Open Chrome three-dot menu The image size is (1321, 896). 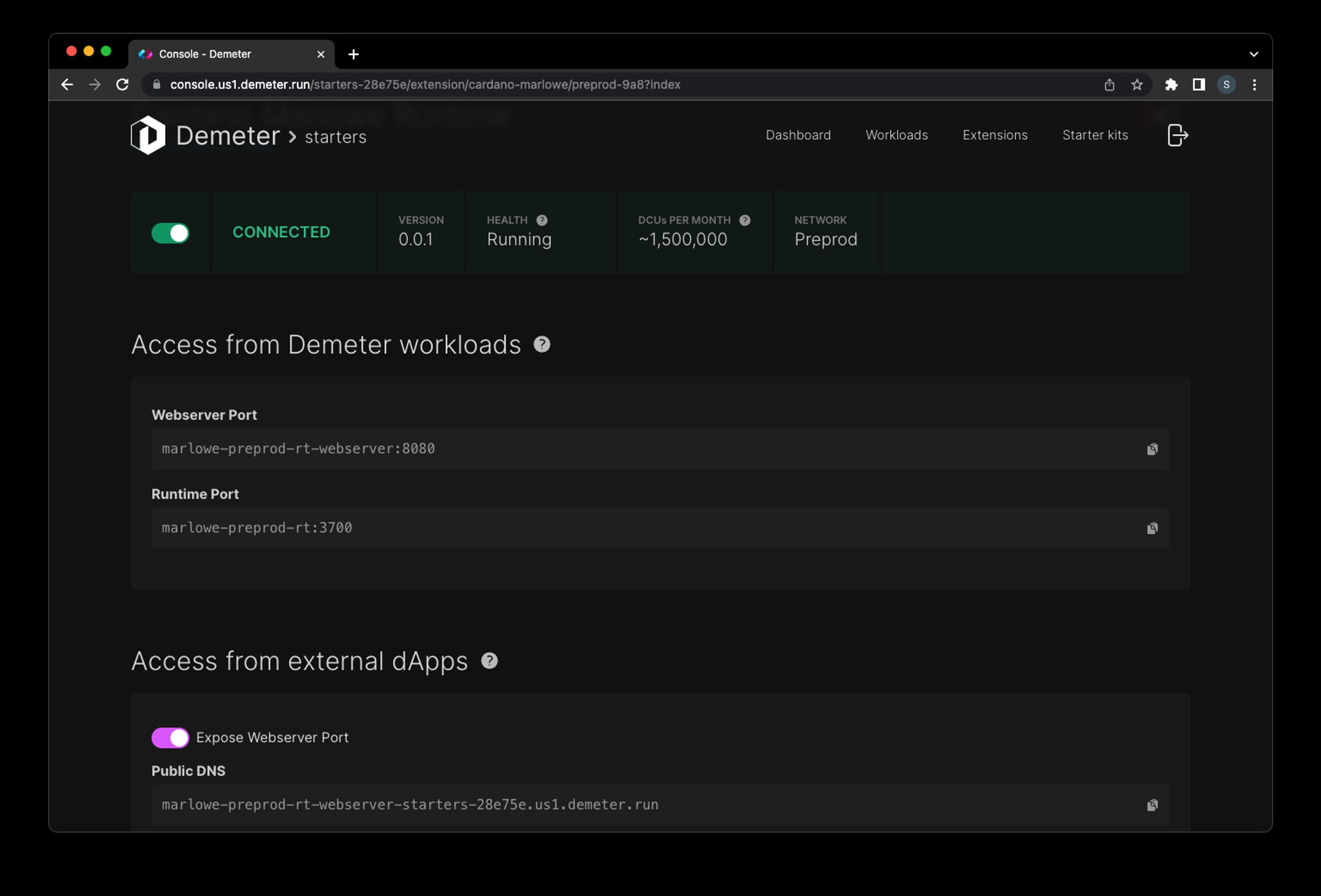coord(1254,85)
